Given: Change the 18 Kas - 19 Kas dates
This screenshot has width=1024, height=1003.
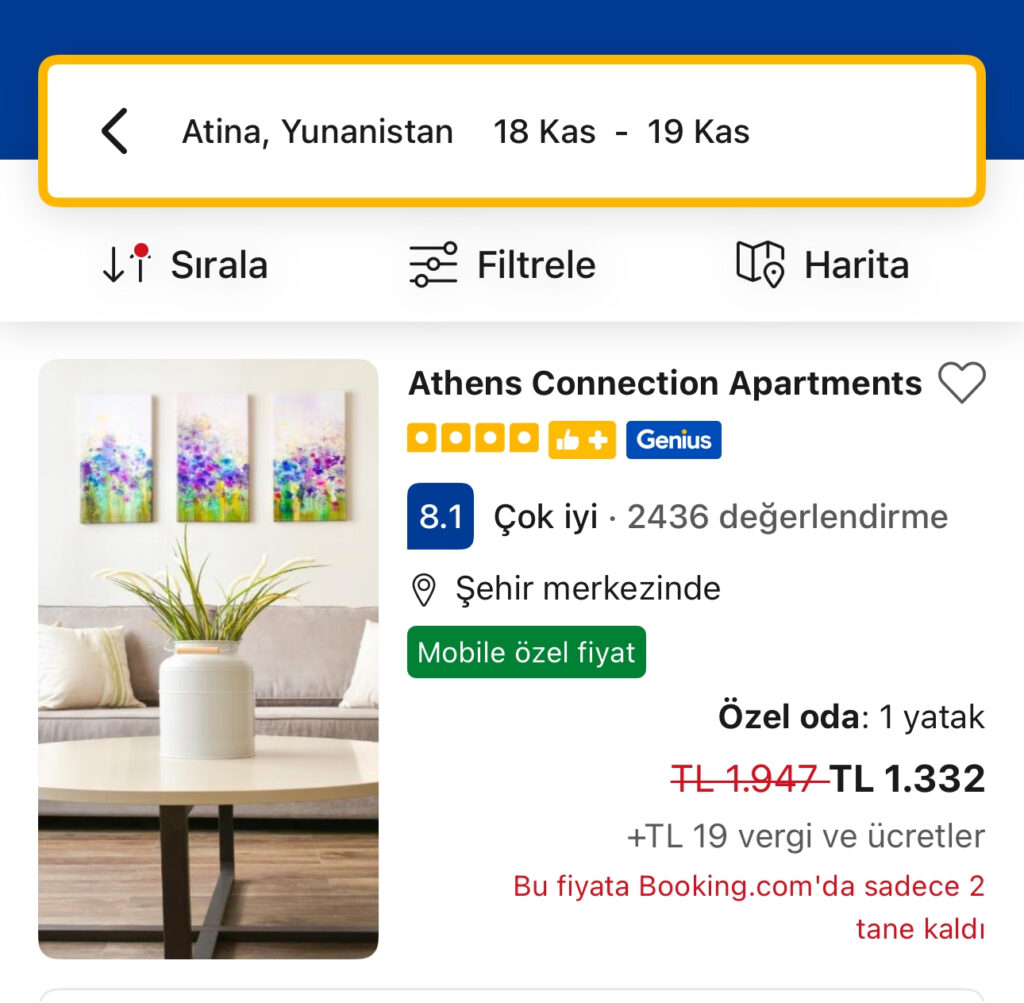Looking at the screenshot, I should point(621,132).
